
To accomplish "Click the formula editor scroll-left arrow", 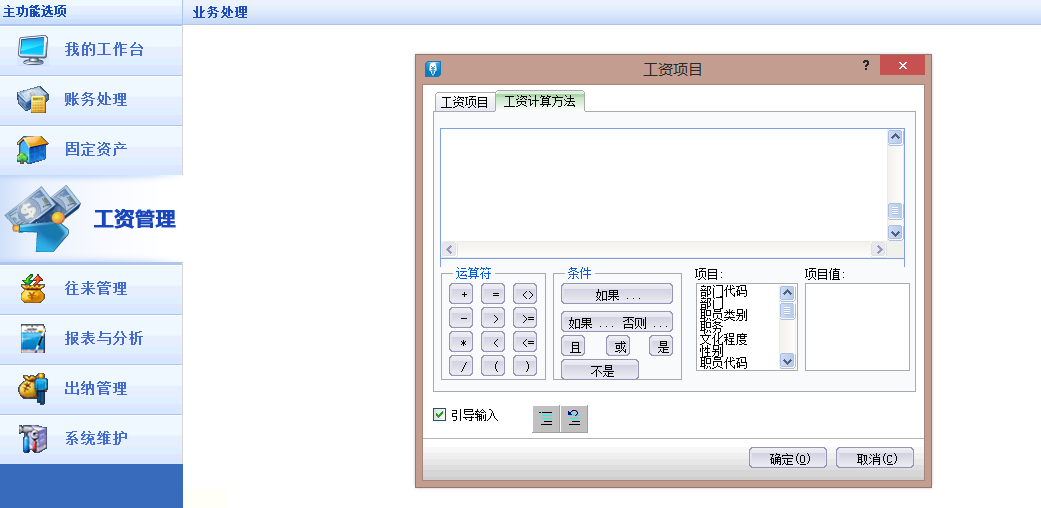I will [x=449, y=249].
